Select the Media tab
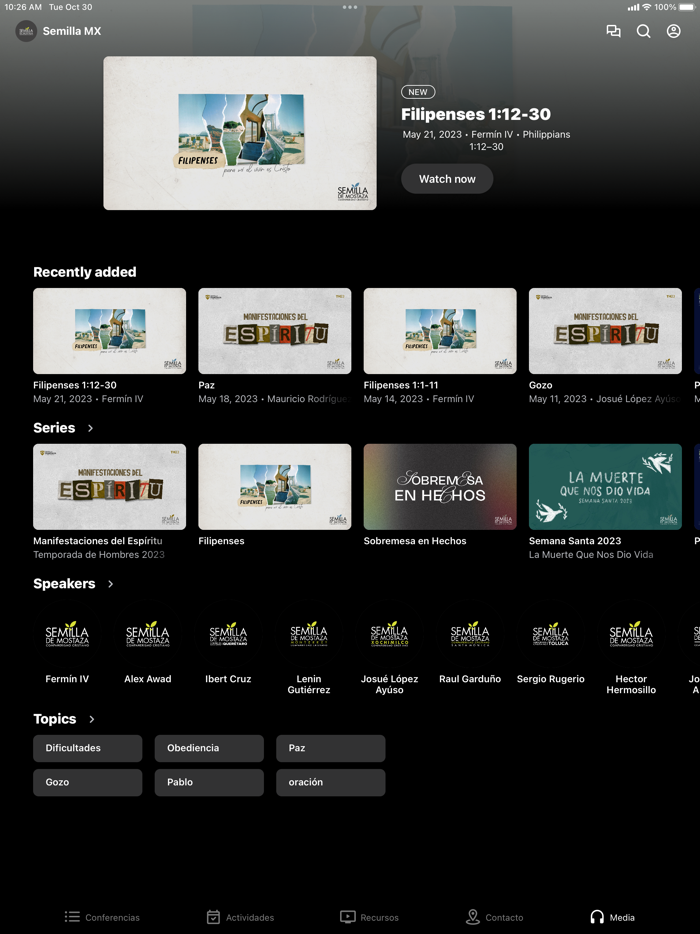This screenshot has width=700, height=934. 612,917
